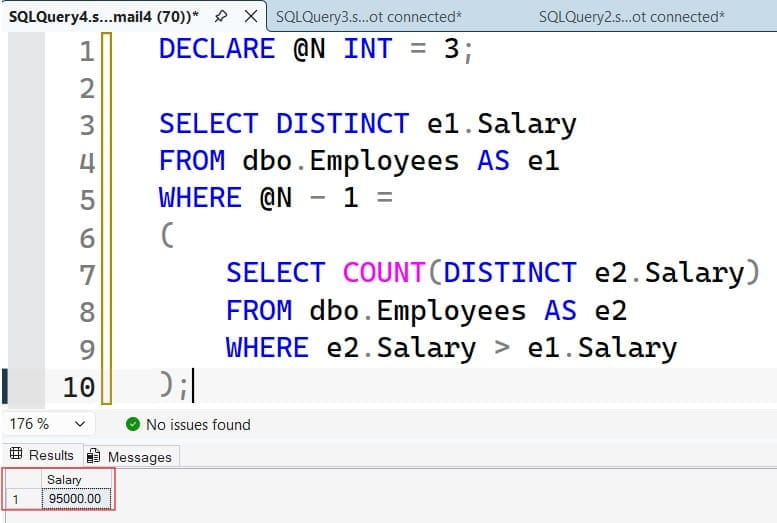Click the 176 % zoom value

click(x=29, y=424)
